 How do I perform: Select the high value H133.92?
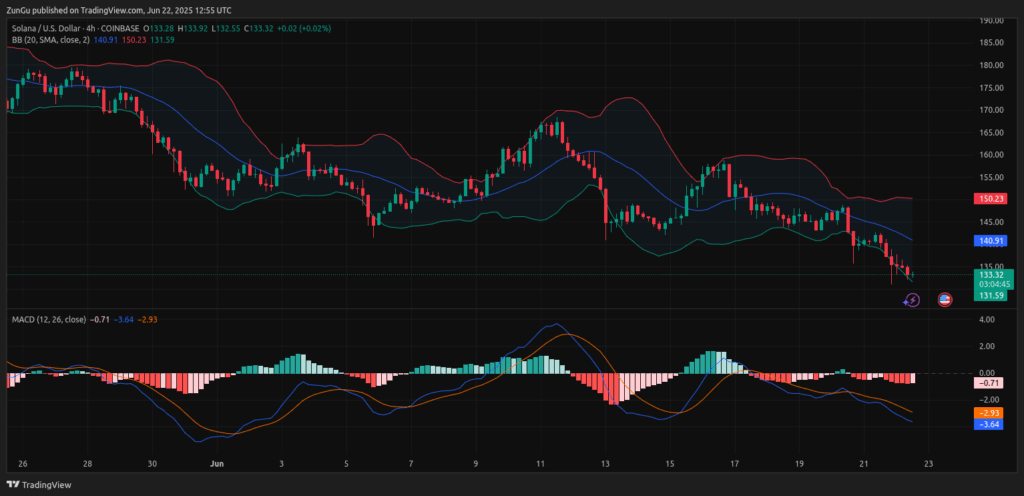[194, 29]
